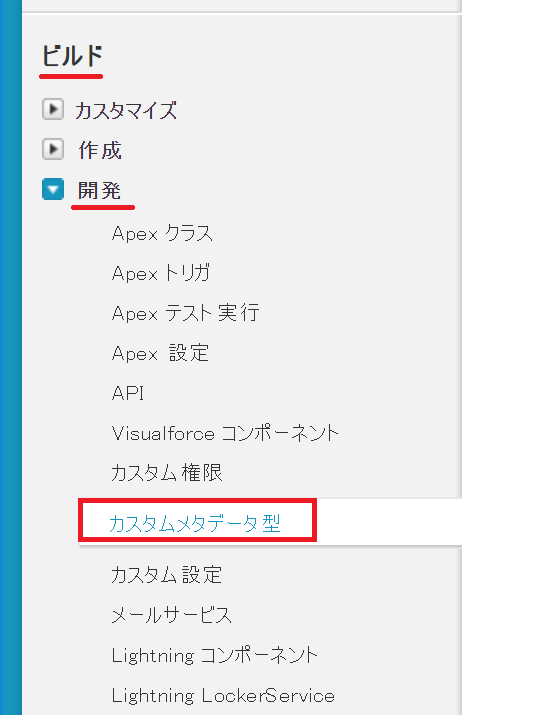Open Apex 設定 link
This screenshot has height=715, width=538.
click(160, 353)
